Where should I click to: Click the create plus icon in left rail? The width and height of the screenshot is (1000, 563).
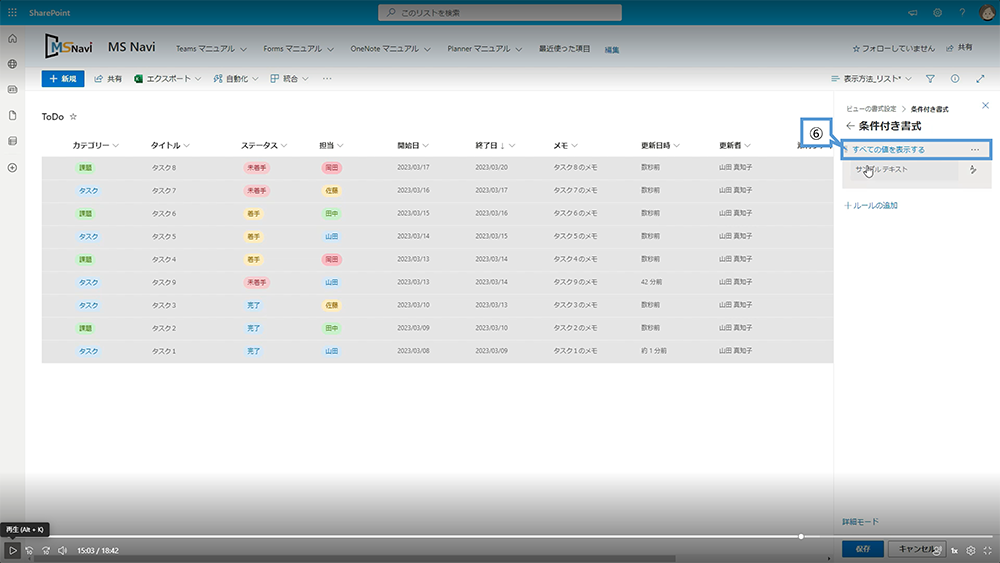click(x=12, y=168)
